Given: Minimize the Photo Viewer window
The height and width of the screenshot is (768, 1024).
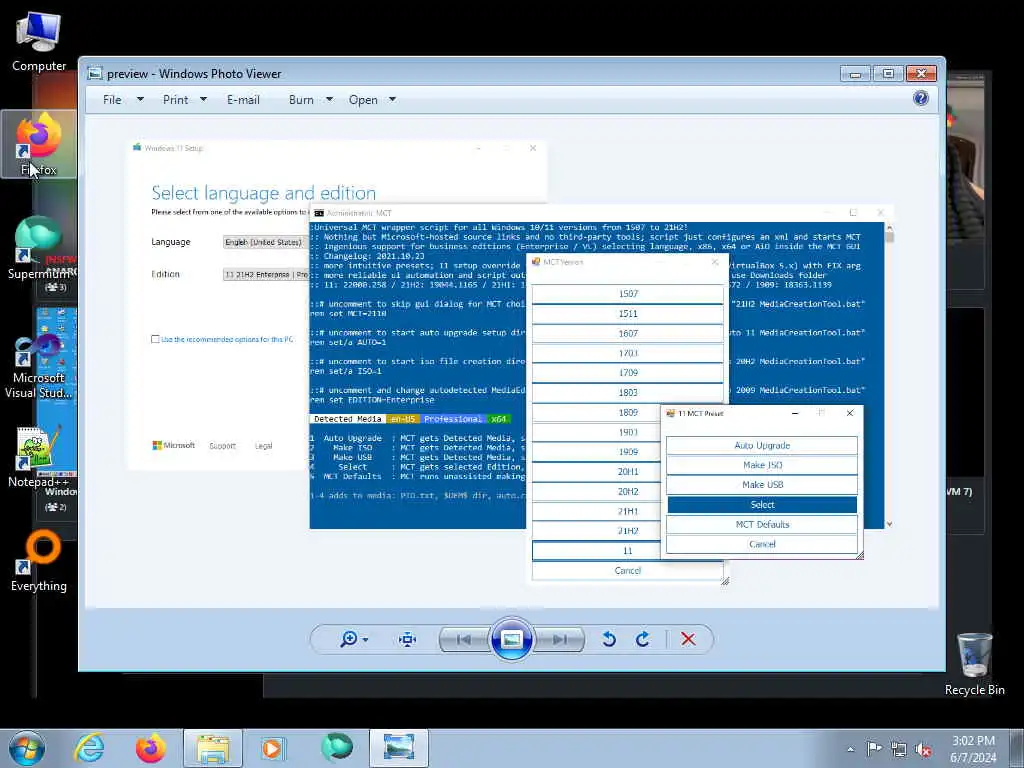Looking at the screenshot, I should [x=856, y=74].
